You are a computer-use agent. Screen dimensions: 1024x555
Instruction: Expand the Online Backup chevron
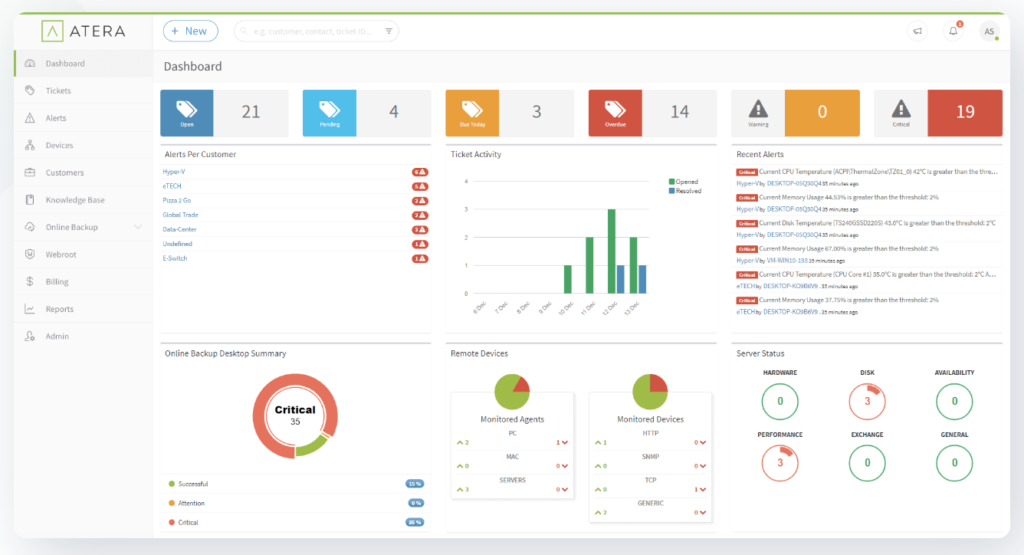[138, 227]
